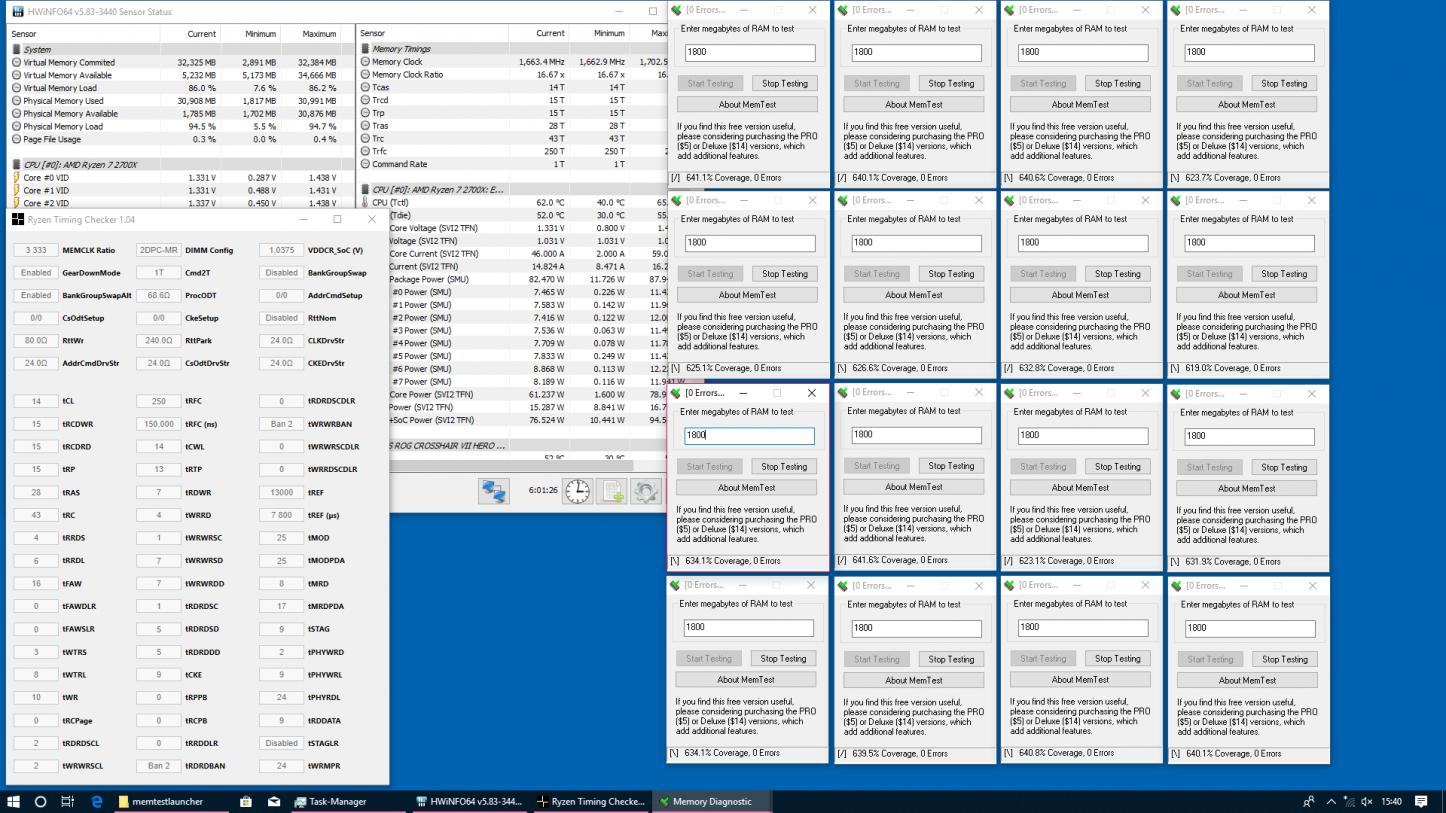This screenshot has height=813, width=1446.
Task: Click the taskbar clock showing 15:40
Action: (1392, 801)
